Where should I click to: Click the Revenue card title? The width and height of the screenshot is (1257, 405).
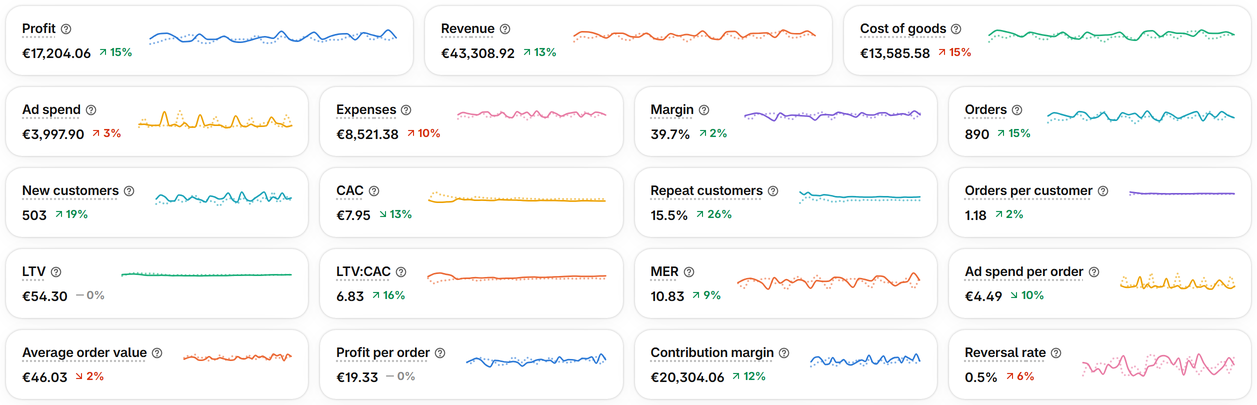pyautogui.click(x=468, y=29)
